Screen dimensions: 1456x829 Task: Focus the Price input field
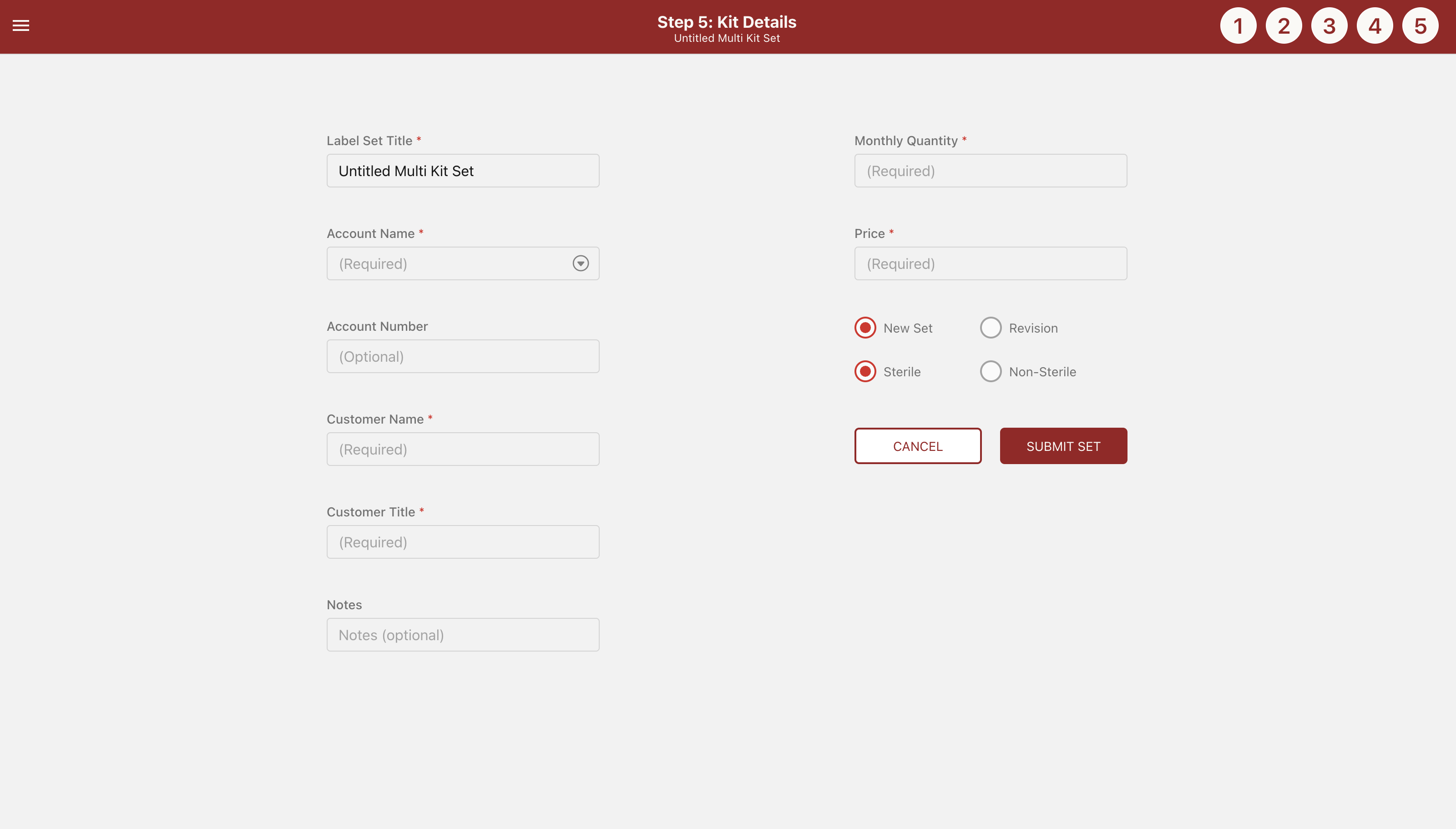click(x=990, y=263)
